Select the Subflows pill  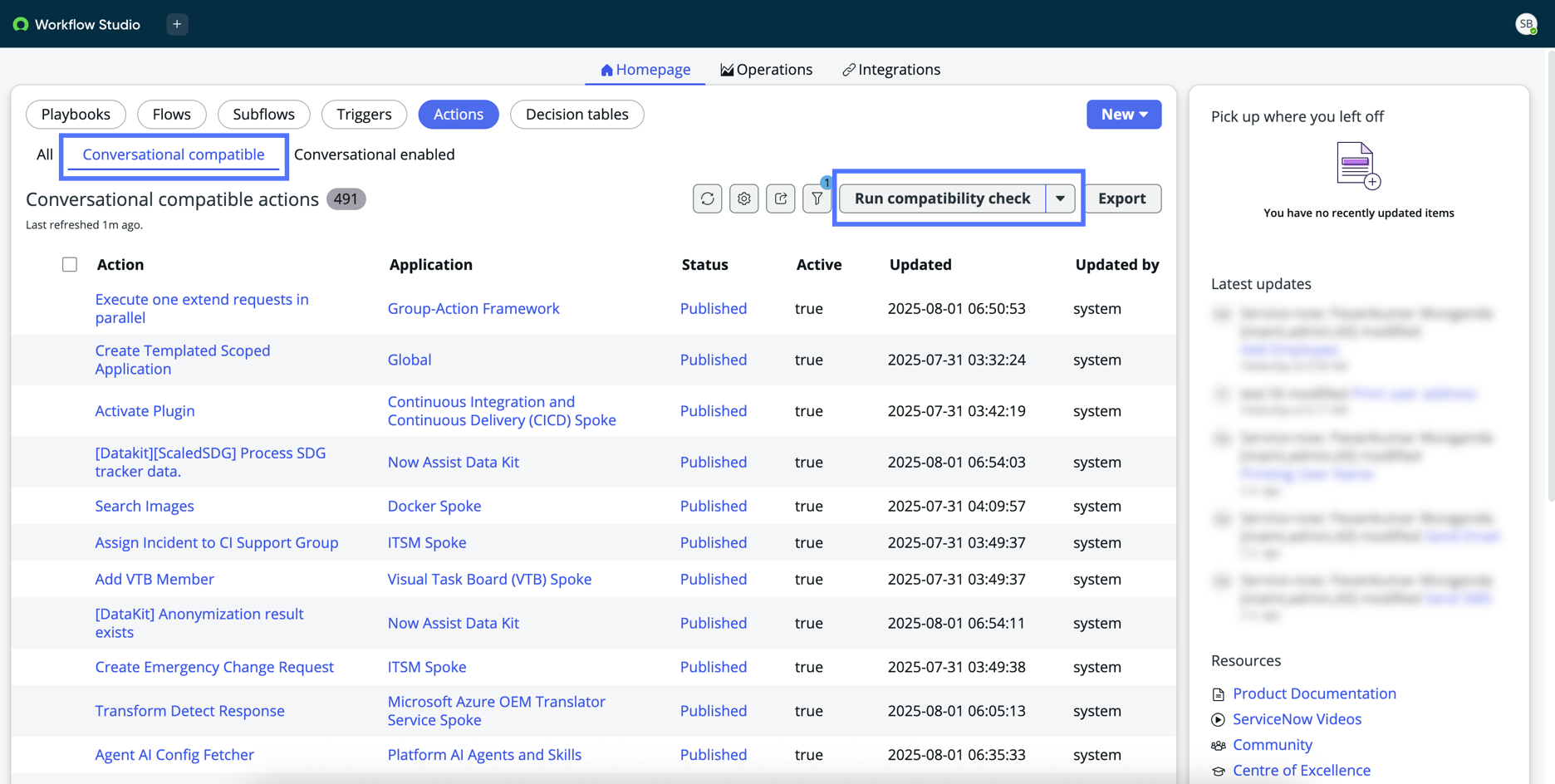pyautogui.click(x=264, y=115)
